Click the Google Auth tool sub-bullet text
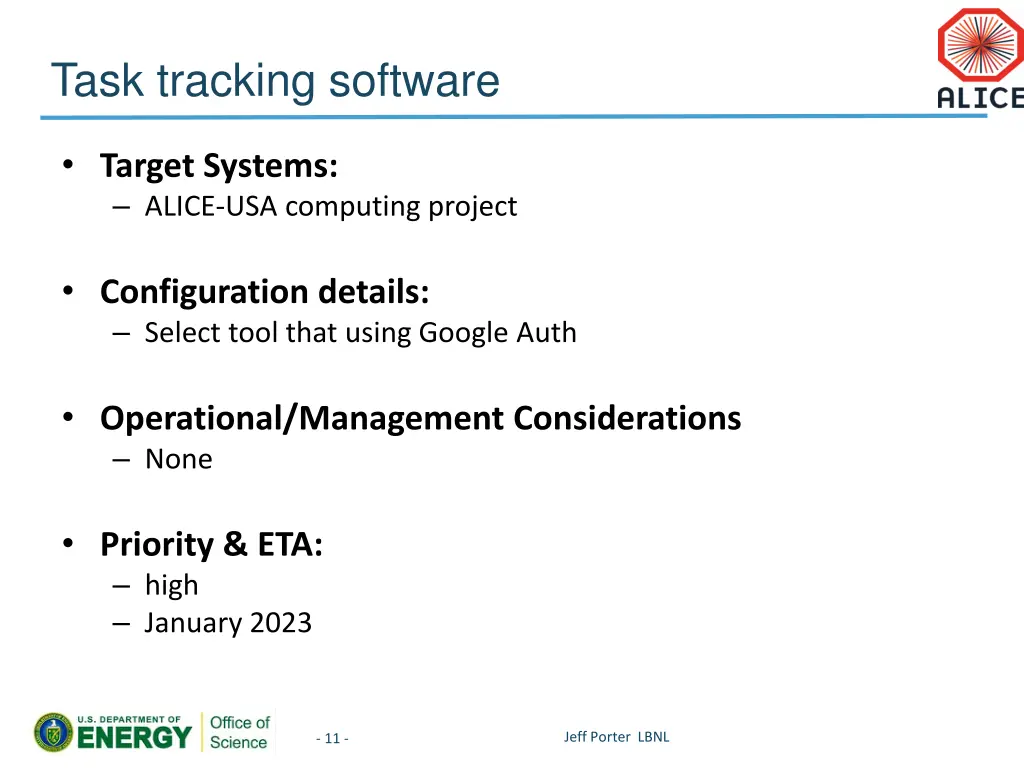The image size is (1024, 768). [360, 332]
